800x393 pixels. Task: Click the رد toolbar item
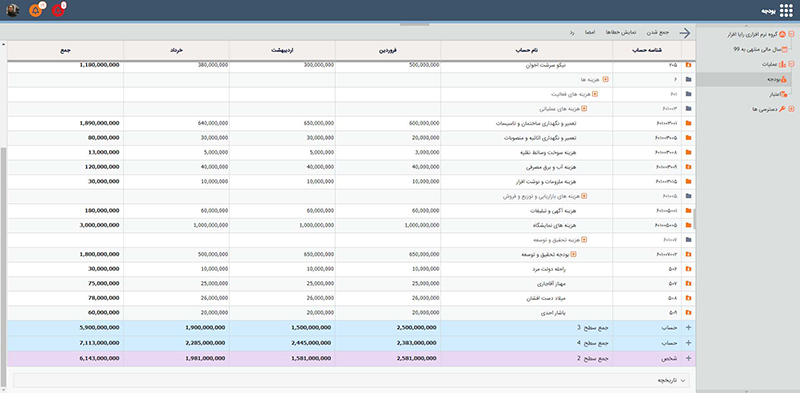[x=573, y=32]
